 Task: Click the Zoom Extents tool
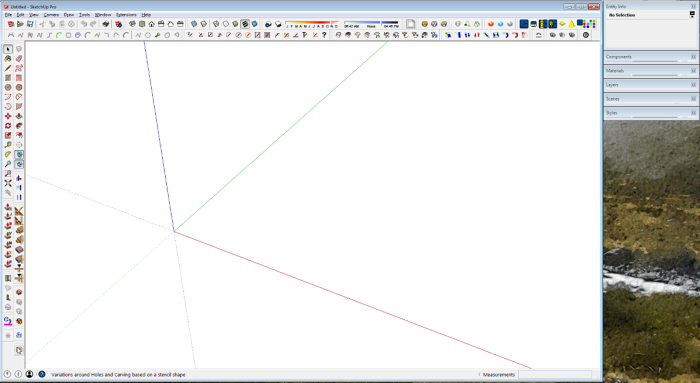(x=8, y=183)
